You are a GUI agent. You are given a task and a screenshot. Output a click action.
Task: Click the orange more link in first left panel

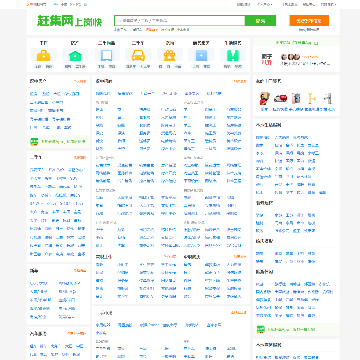point(80,81)
